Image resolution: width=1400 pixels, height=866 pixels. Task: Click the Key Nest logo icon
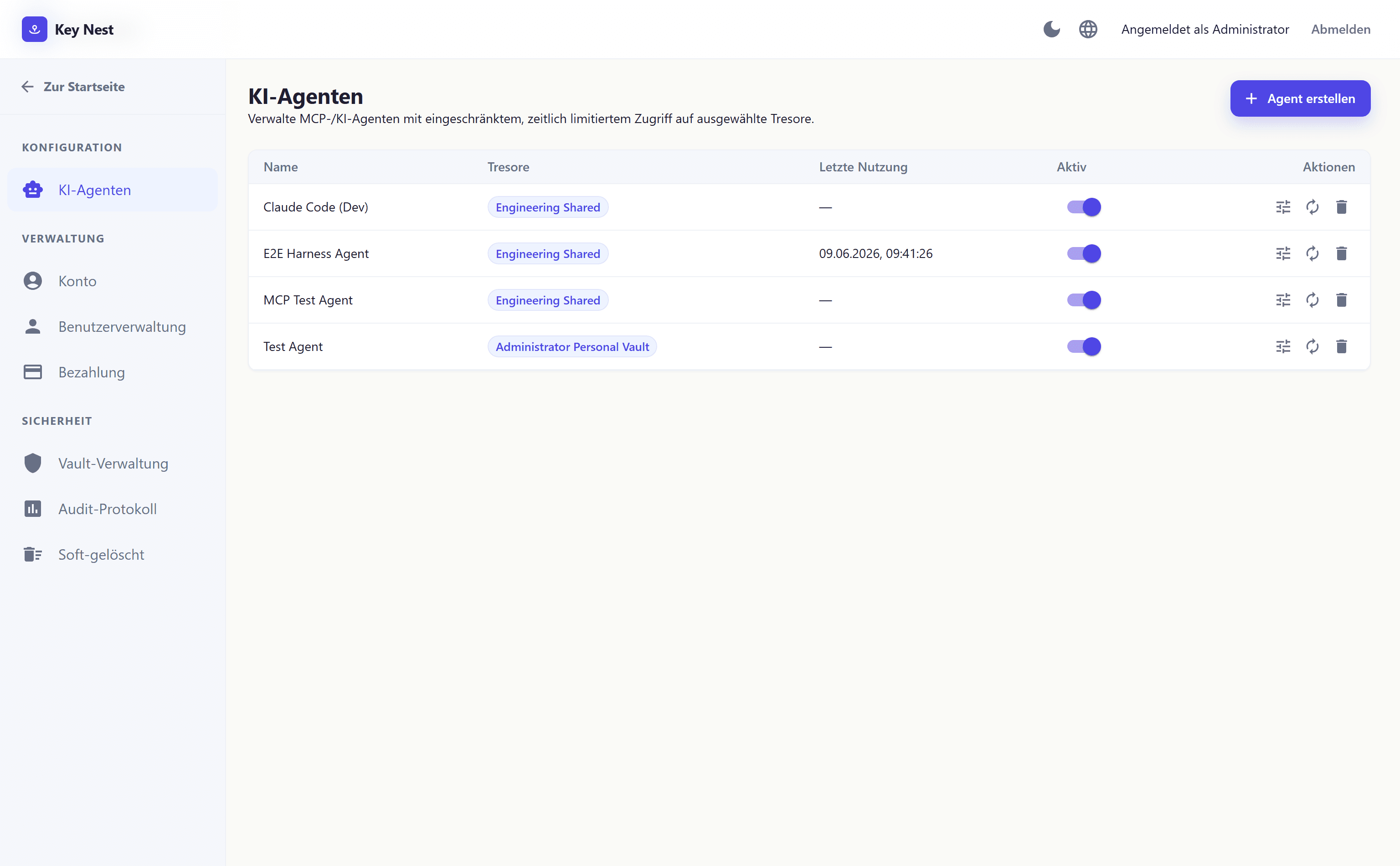pos(34,29)
